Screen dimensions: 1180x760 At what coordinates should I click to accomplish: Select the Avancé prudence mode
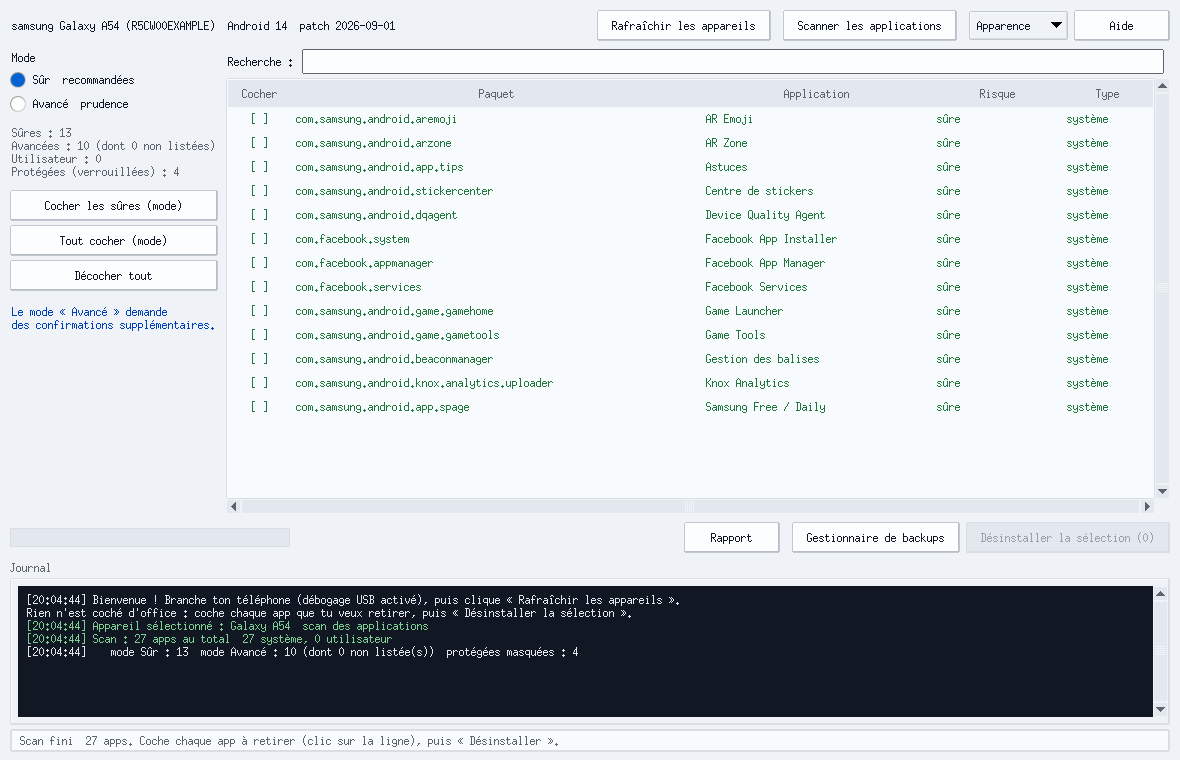[x=18, y=104]
